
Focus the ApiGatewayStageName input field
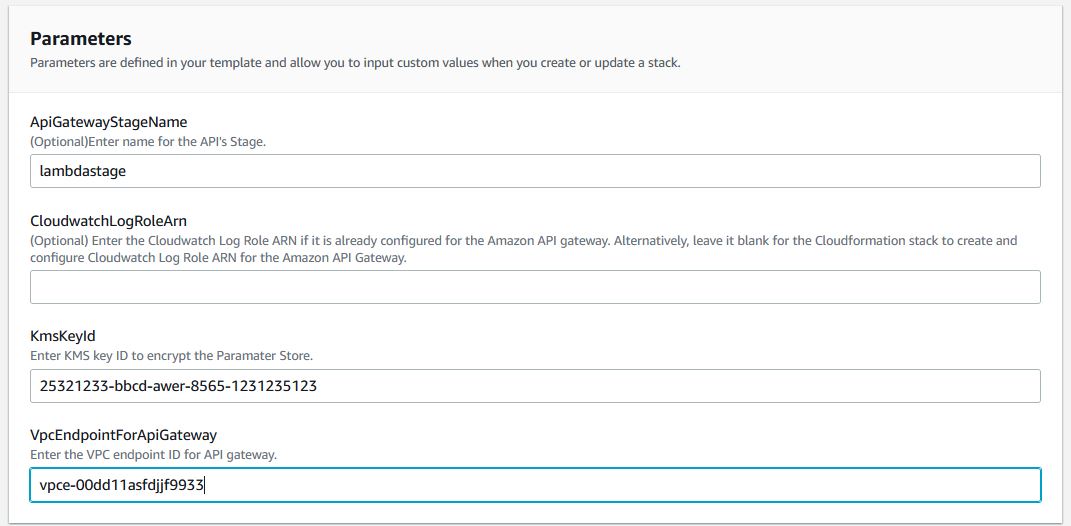click(x=535, y=171)
